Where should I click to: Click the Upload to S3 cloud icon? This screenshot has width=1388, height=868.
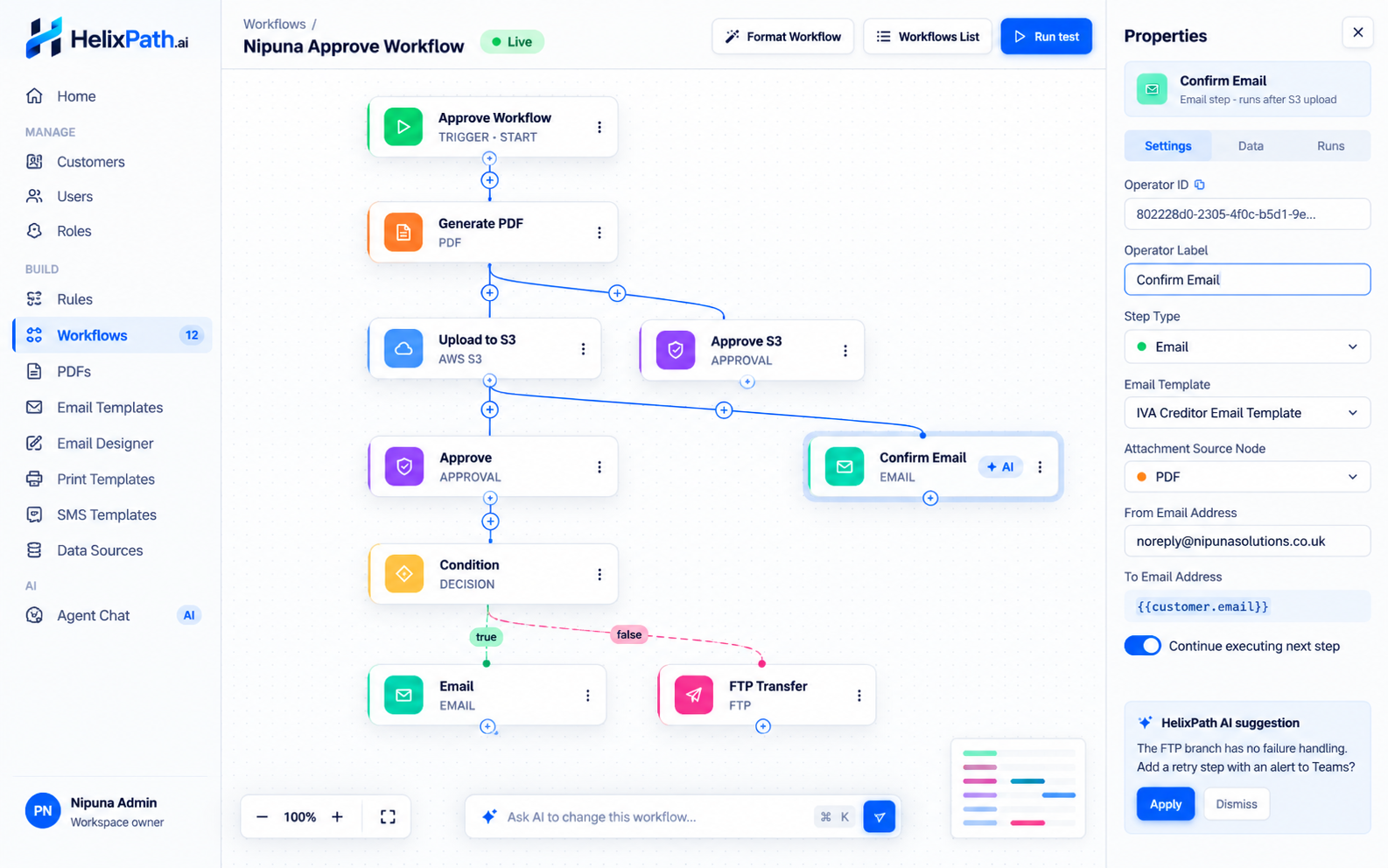[403, 348]
